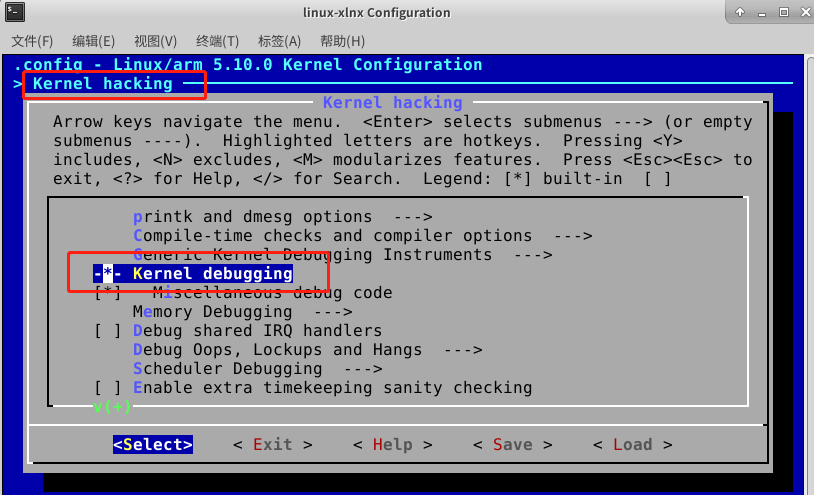Screen dimensions: 814x495
Task: Click the Help button
Action: point(392,445)
